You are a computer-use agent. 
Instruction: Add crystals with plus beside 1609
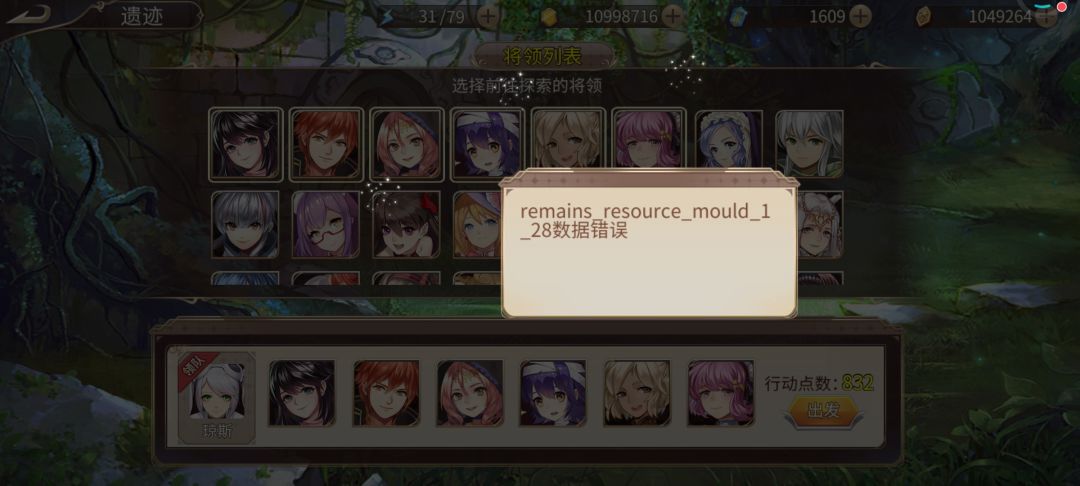click(859, 16)
